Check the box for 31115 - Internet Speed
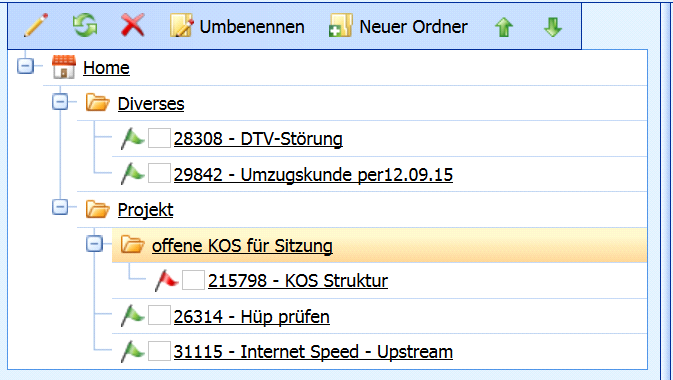The height and width of the screenshot is (380, 673). [x=159, y=351]
